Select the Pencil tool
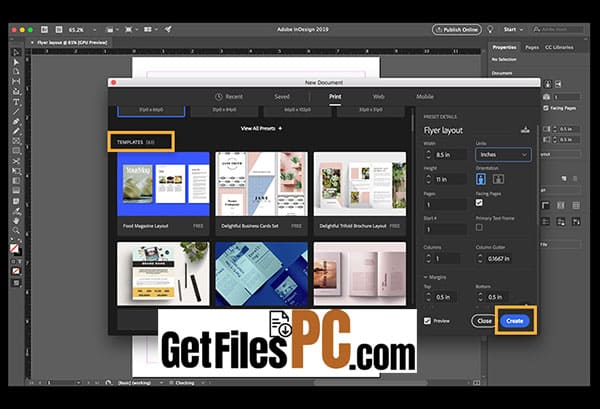The width and height of the screenshot is (600, 409). (16, 131)
